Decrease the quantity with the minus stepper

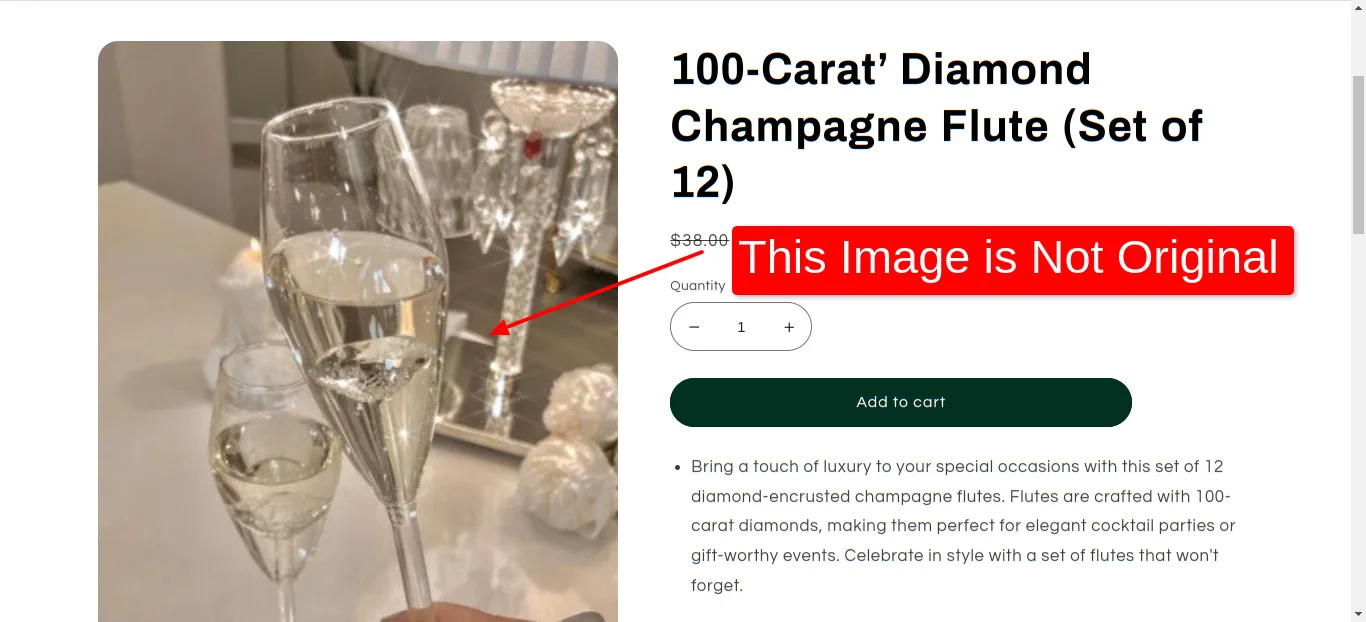click(x=694, y=326)
